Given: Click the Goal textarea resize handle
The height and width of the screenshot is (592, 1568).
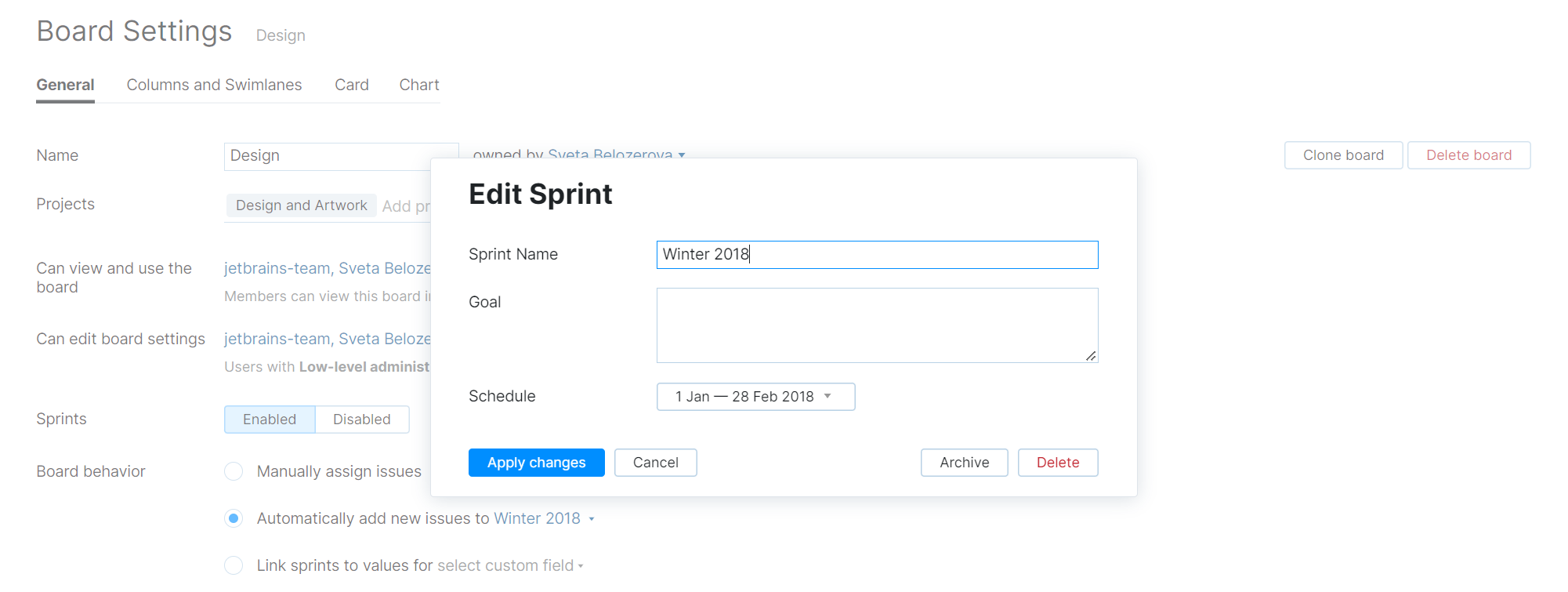Looking at the screenshot, I should click(1090, 355).
